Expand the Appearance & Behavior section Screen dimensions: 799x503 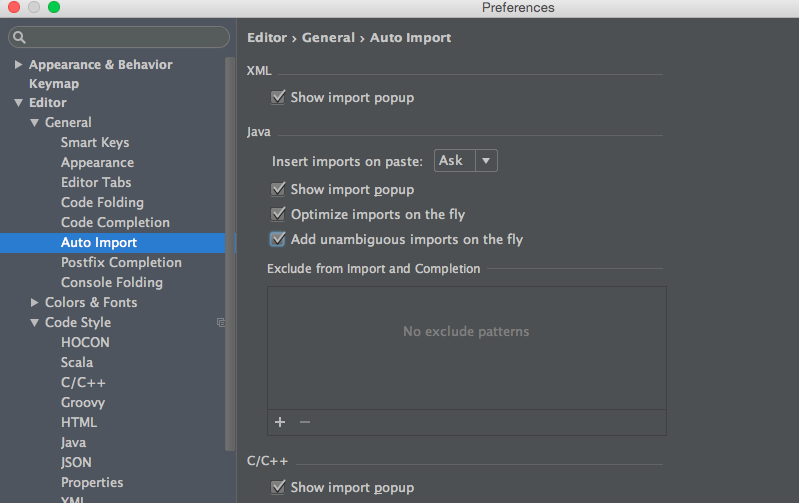19,64
